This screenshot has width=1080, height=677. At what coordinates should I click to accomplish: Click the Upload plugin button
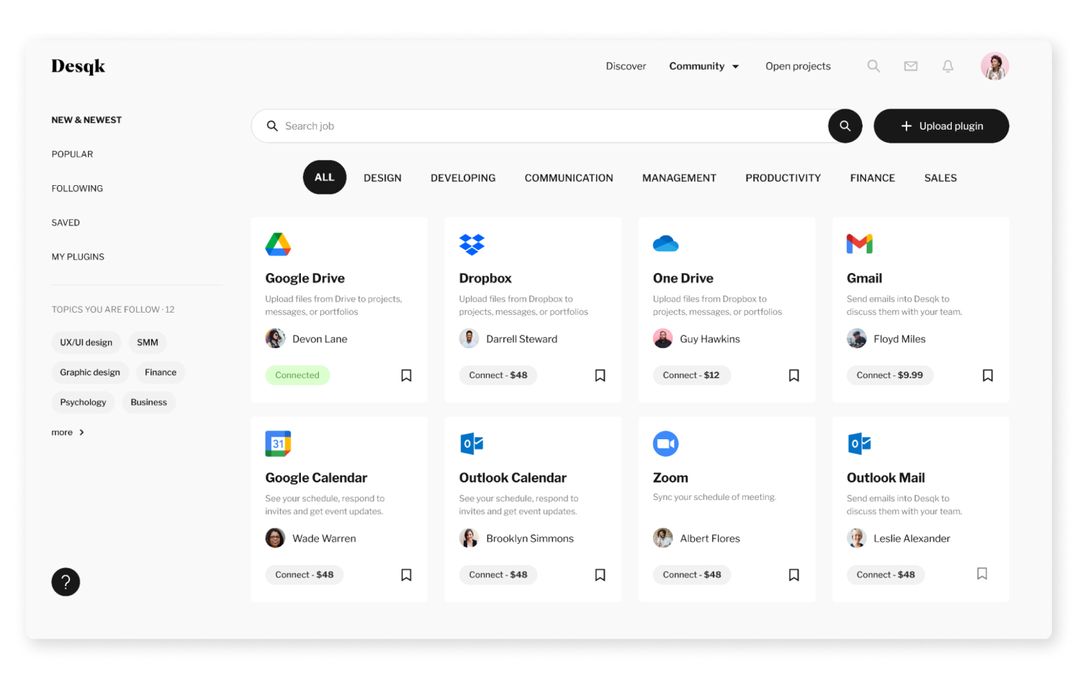(x=940, y=125)
